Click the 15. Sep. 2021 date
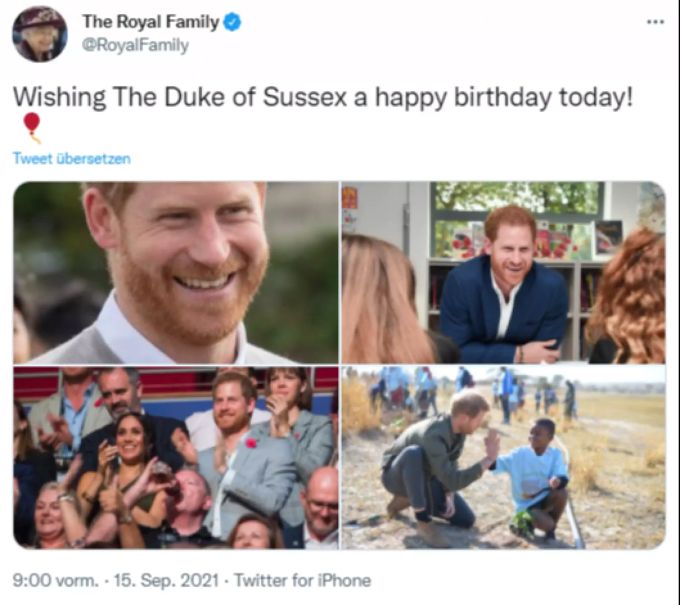Viewport: 680px width, 605px height. [166, 580]
